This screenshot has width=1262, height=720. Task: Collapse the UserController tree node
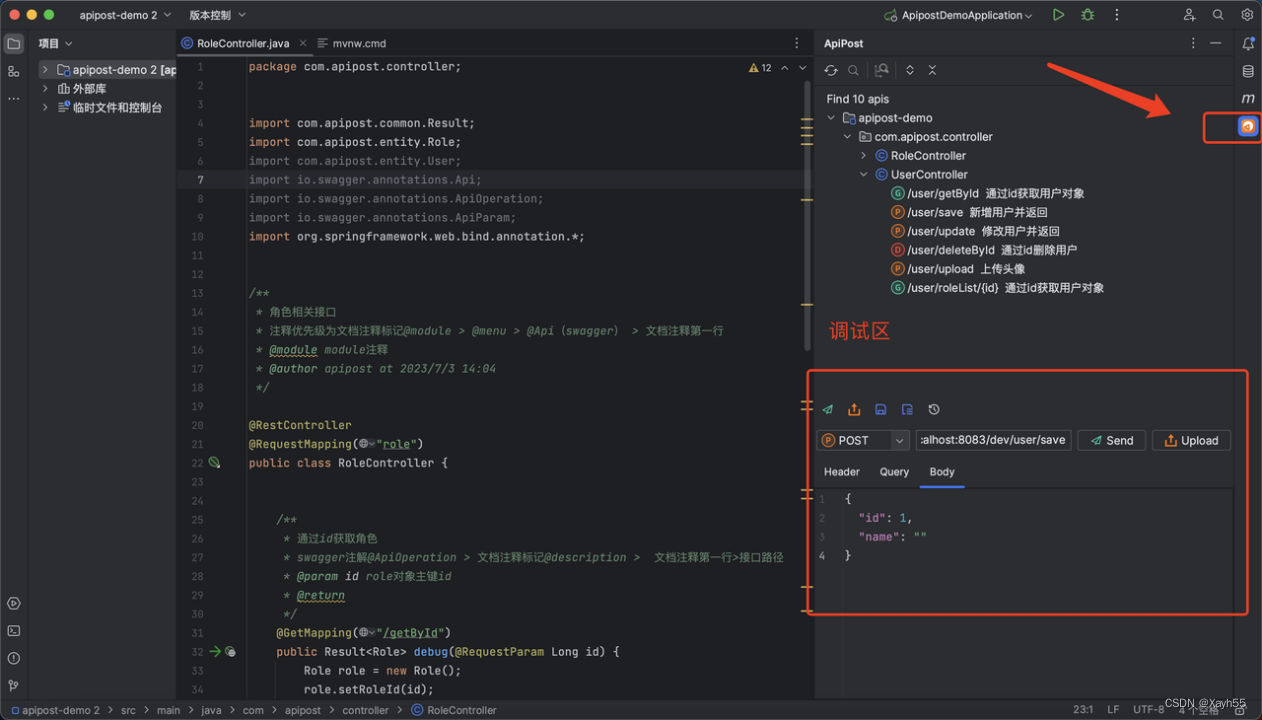click(862, 174)
